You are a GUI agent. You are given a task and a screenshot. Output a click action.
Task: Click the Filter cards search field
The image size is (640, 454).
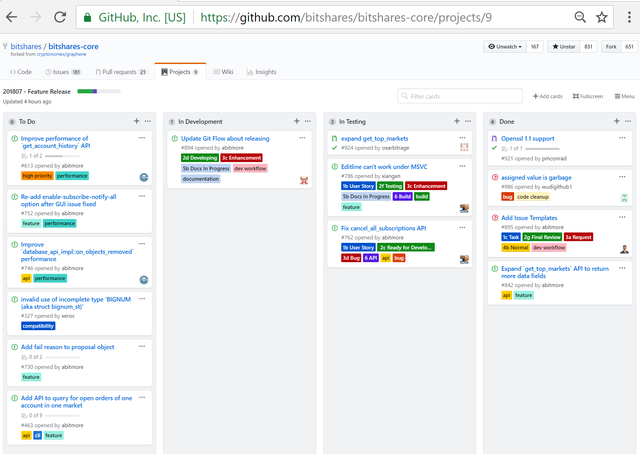(x=460, y=96)
